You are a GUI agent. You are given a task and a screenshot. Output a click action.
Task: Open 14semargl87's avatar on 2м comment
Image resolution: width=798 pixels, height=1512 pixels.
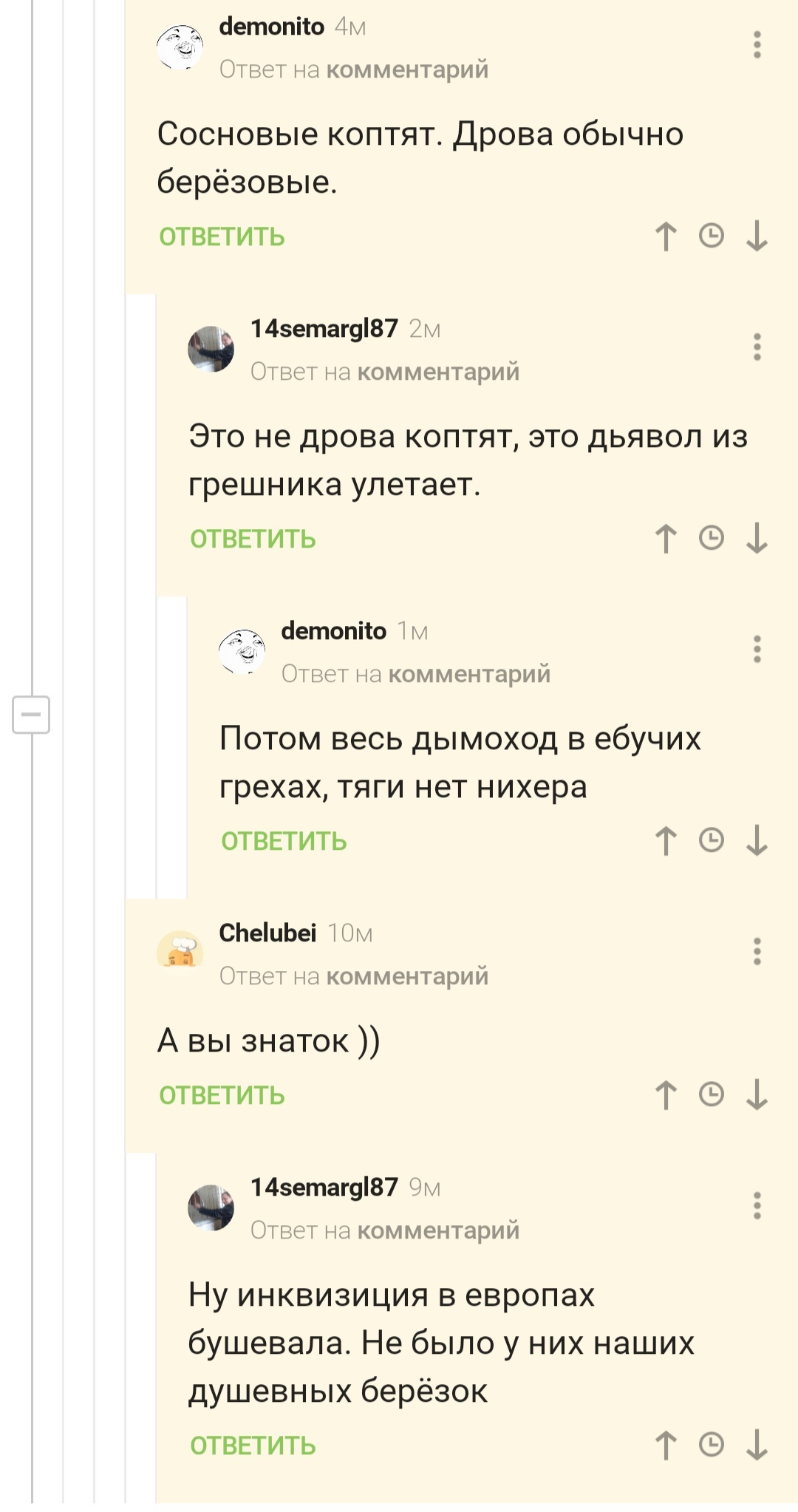click(x=211, y=349)
